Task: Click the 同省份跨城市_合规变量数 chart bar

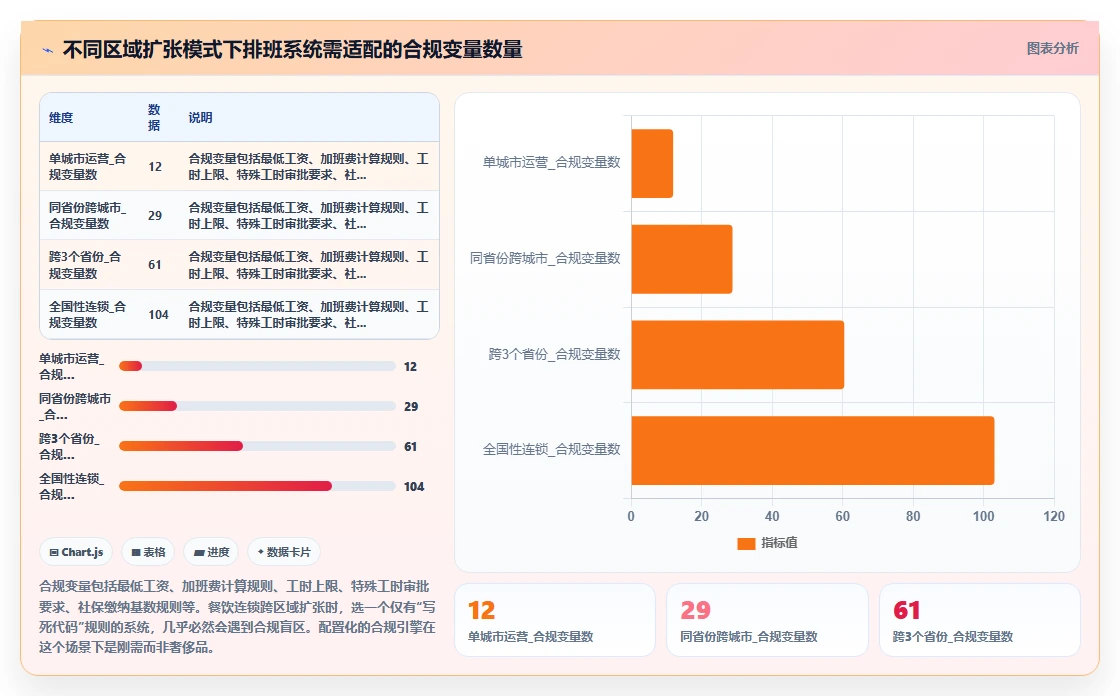Action: (682, 259)
